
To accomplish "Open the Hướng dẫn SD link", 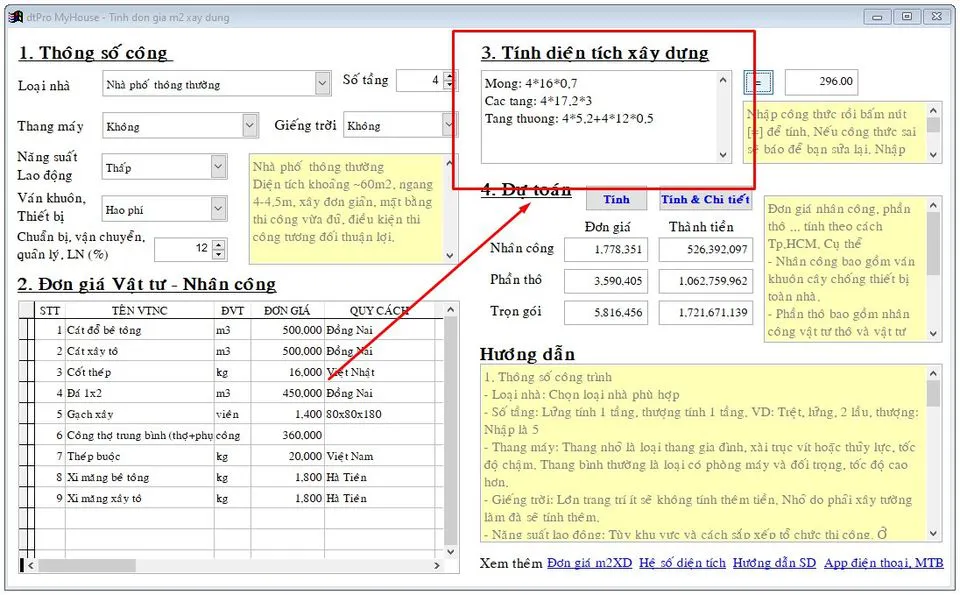I will pos(774,563).
